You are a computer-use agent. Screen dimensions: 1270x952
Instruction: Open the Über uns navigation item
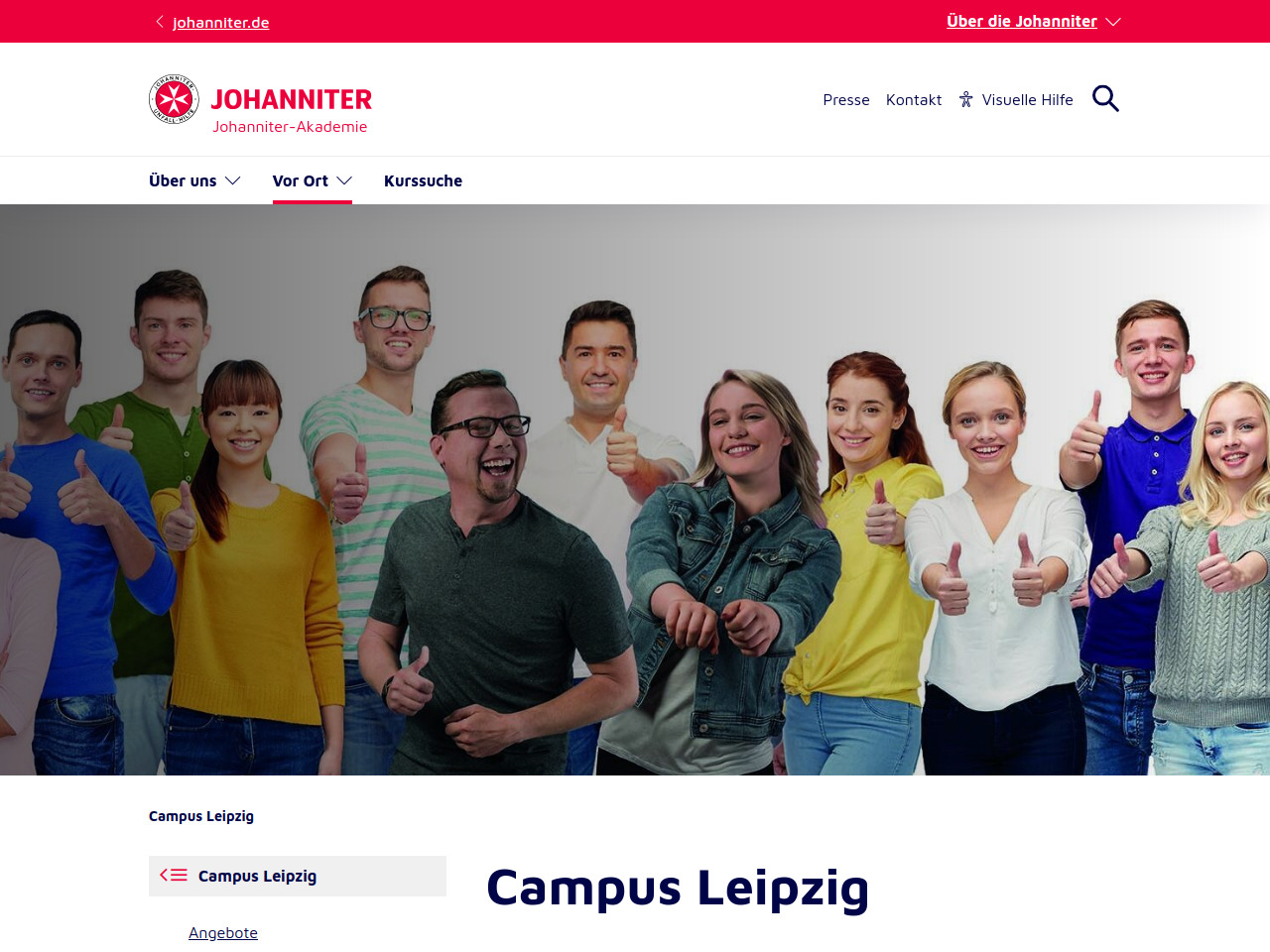(x=183, y=180)
